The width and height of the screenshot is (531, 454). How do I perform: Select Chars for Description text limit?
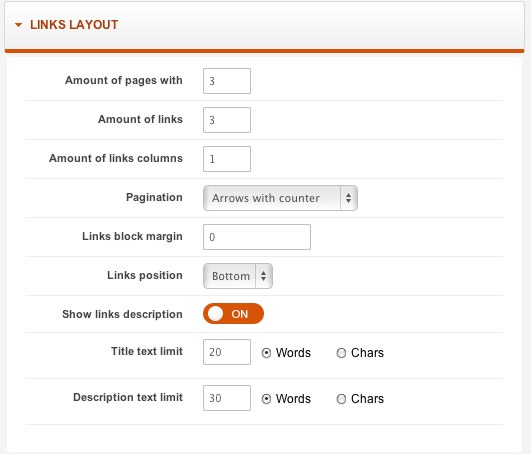(x=341, y=399)
